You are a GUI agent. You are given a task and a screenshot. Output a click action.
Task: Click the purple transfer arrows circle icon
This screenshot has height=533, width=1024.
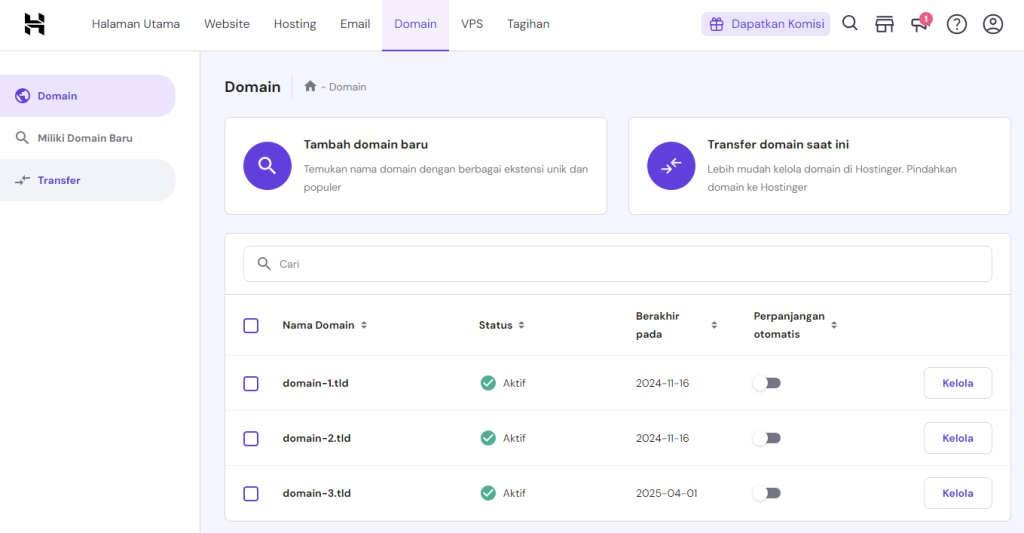pos(671,166)
